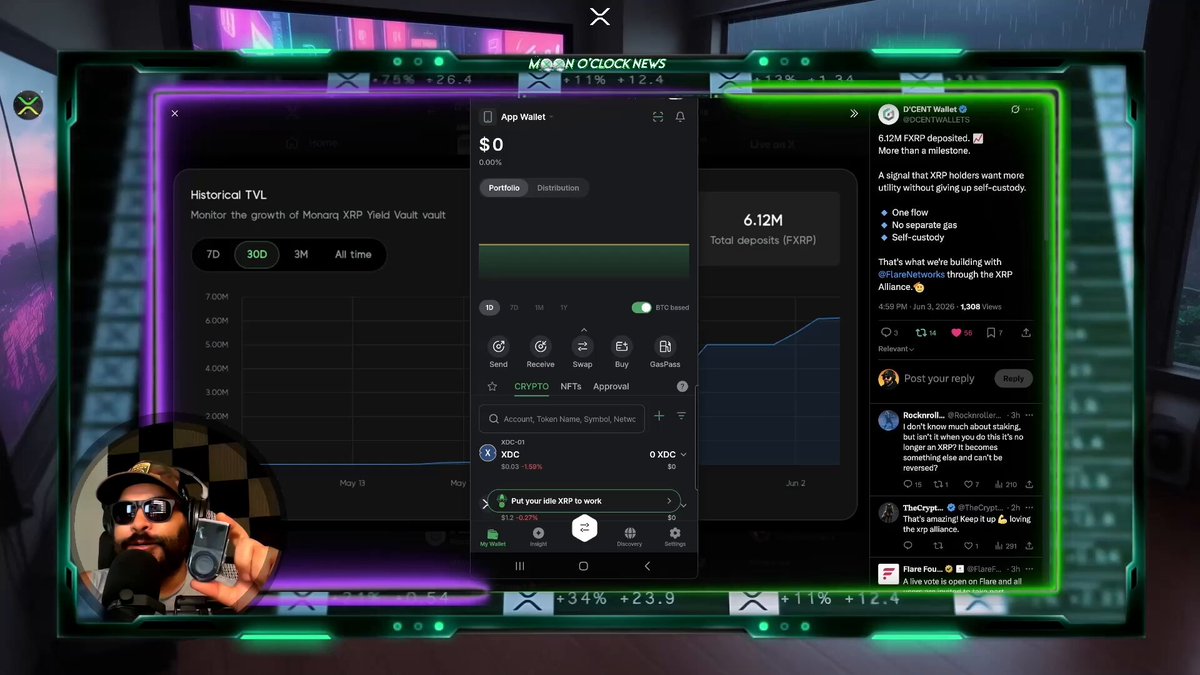Add a new account with plus icon

659,416
